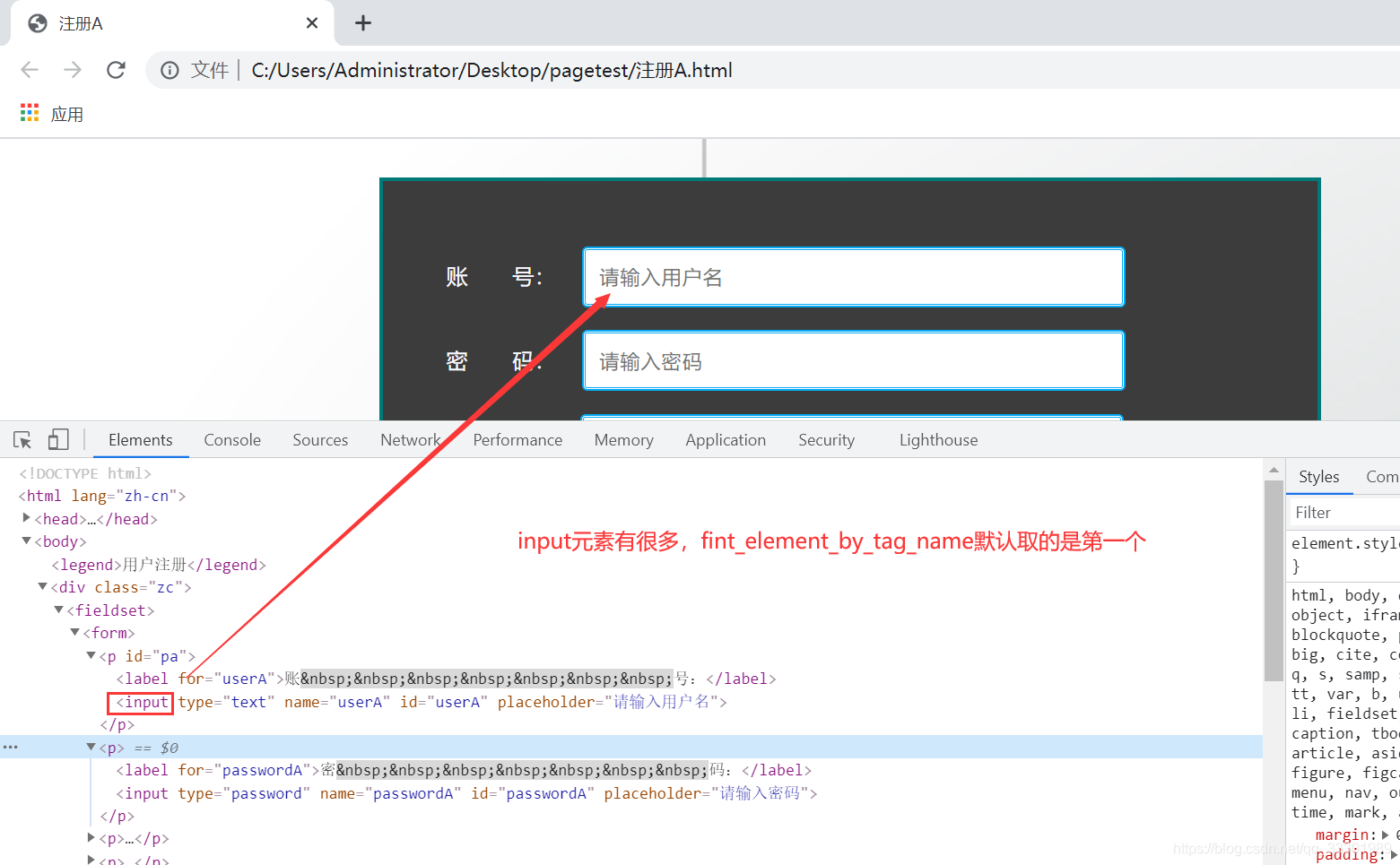The height and width of the screenshot is (865, 1400).
Task: Collapse the fieldset node
Action: click(x=58, y=610)
